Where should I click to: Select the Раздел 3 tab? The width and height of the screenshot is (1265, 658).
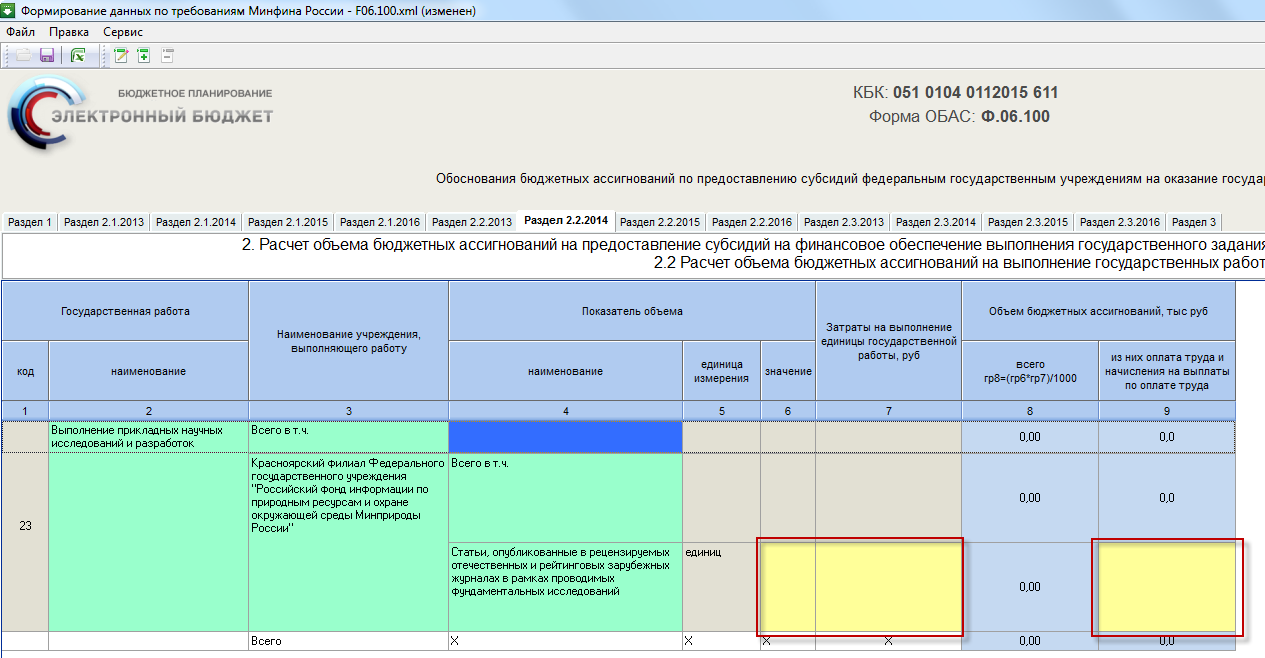click(1193, 222)
